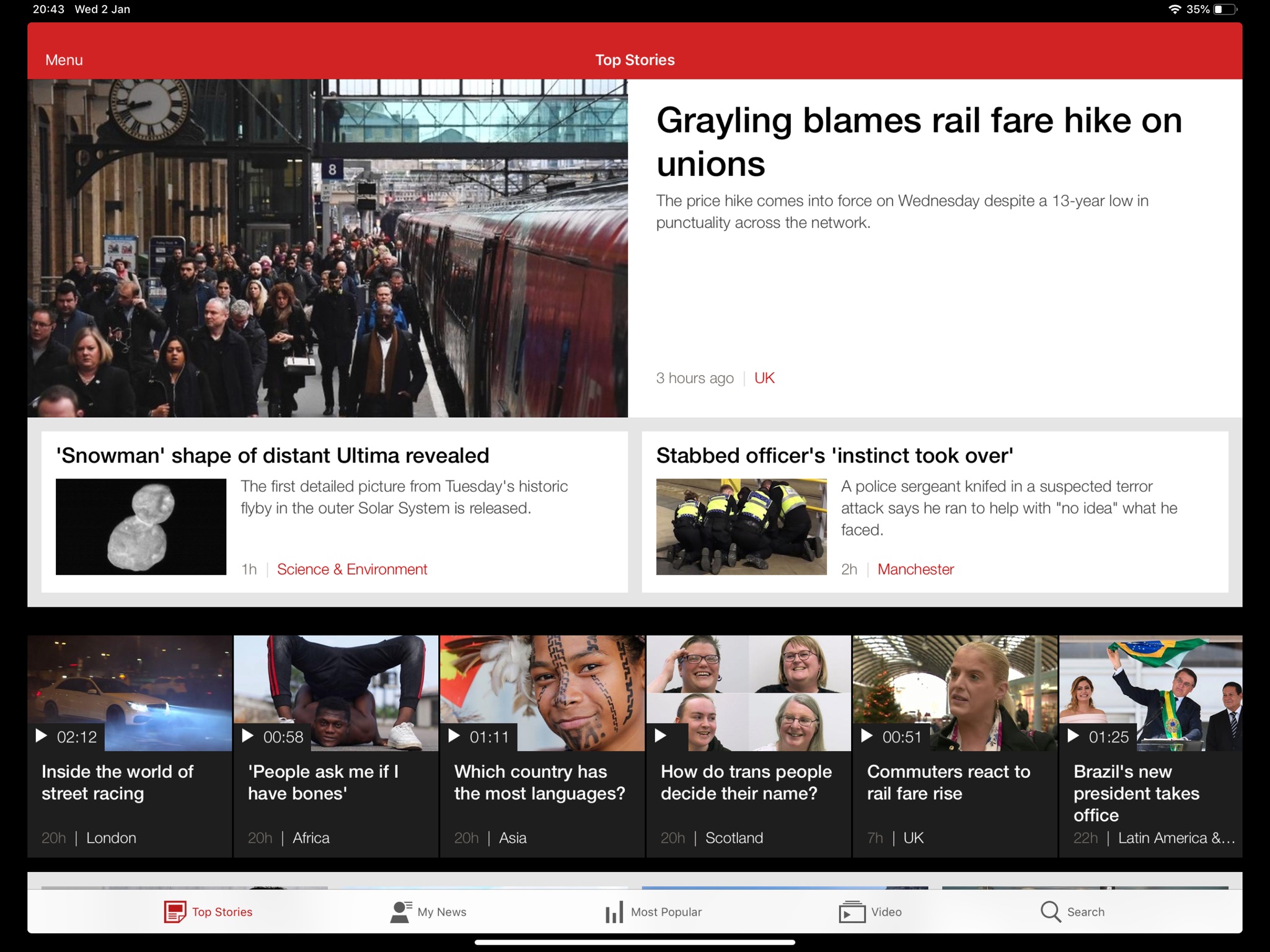1270x952 pixels.
Task: Open "'People ask me if I have bones'" title
Action: pyautogui.click(x=324, y=782)
